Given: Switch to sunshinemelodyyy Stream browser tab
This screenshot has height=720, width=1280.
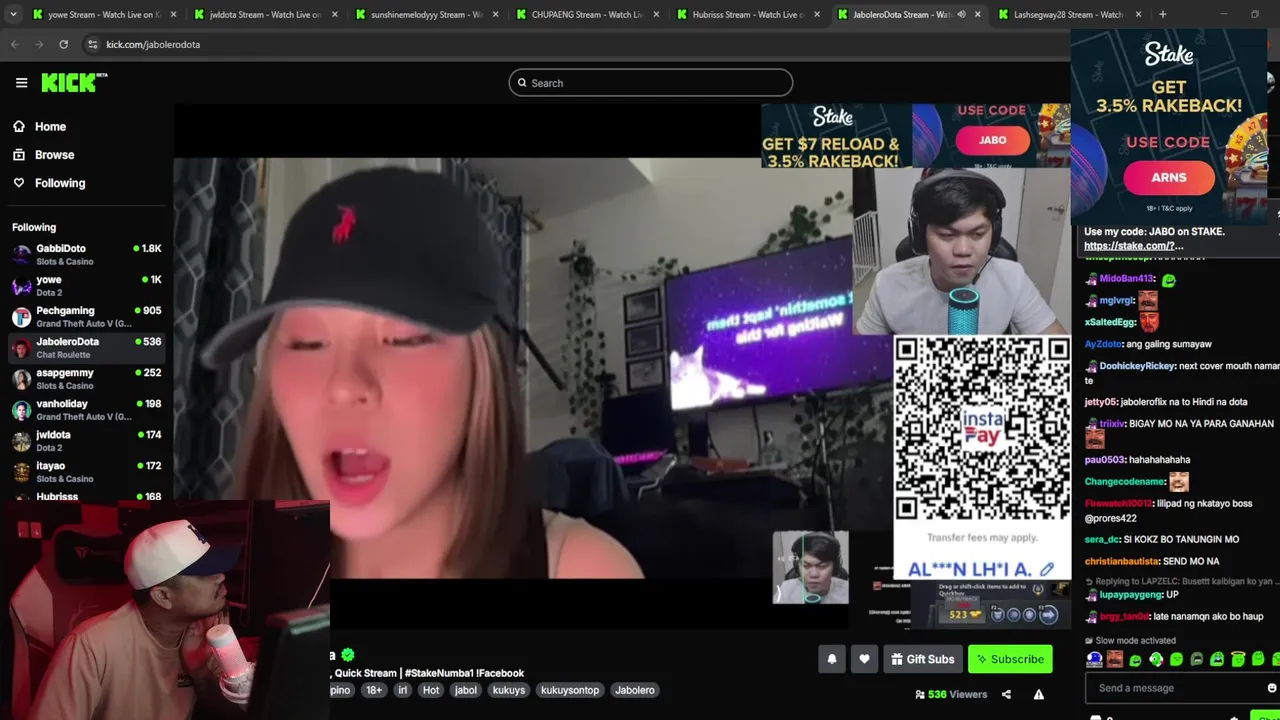Looking at the screenshot, I should [425, 15].
